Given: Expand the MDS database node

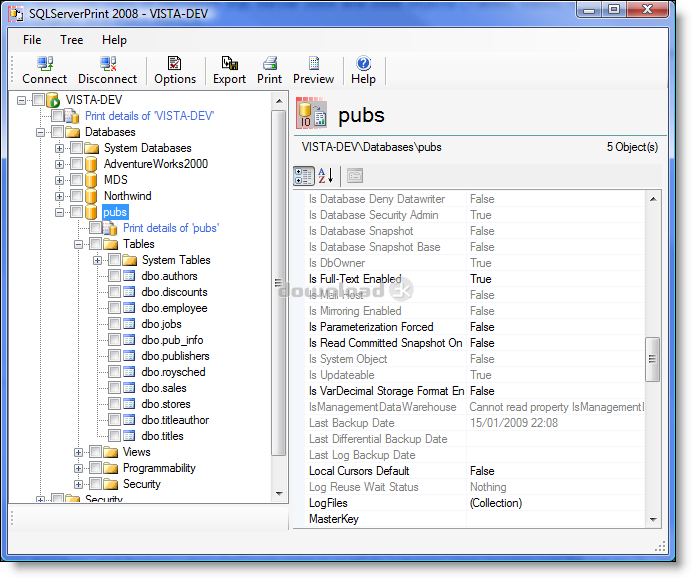Looking at the screenshot, I should coord(59,180).
